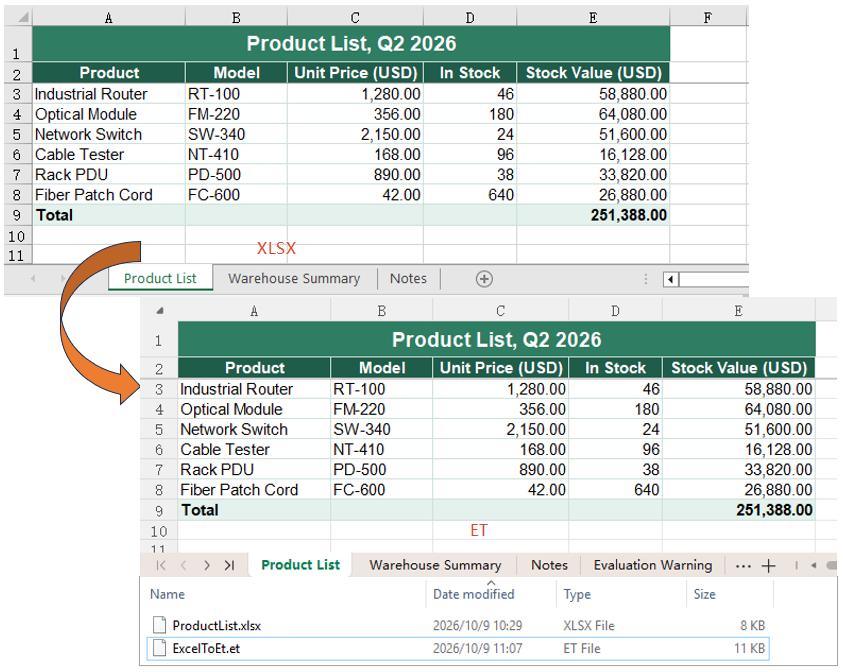This screenshot has width=843, height=672.
Task: Add a new sheet in the XLSX window
Action: click(484, 279)
